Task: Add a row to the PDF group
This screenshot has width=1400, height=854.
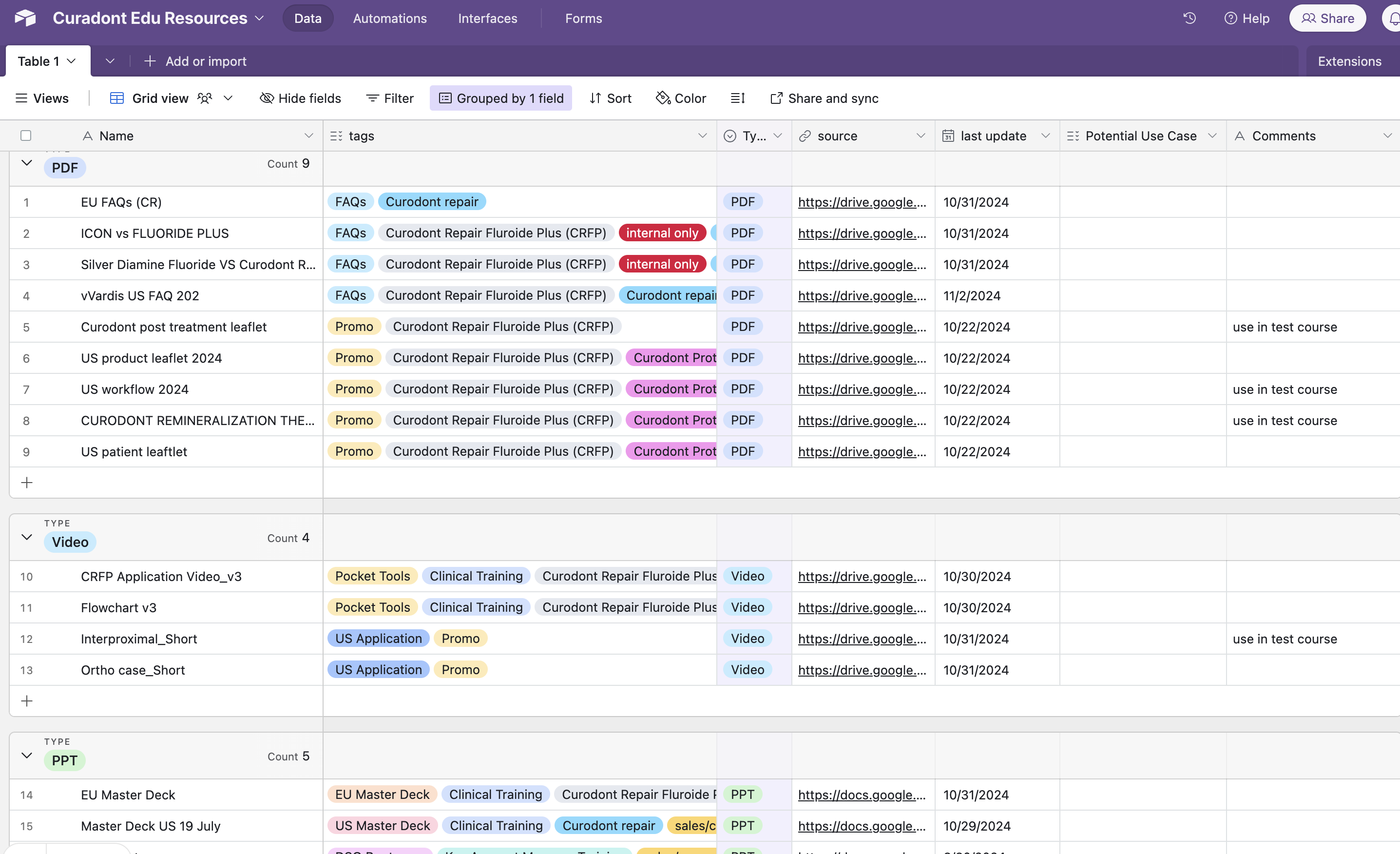Action: pos(27,483)
